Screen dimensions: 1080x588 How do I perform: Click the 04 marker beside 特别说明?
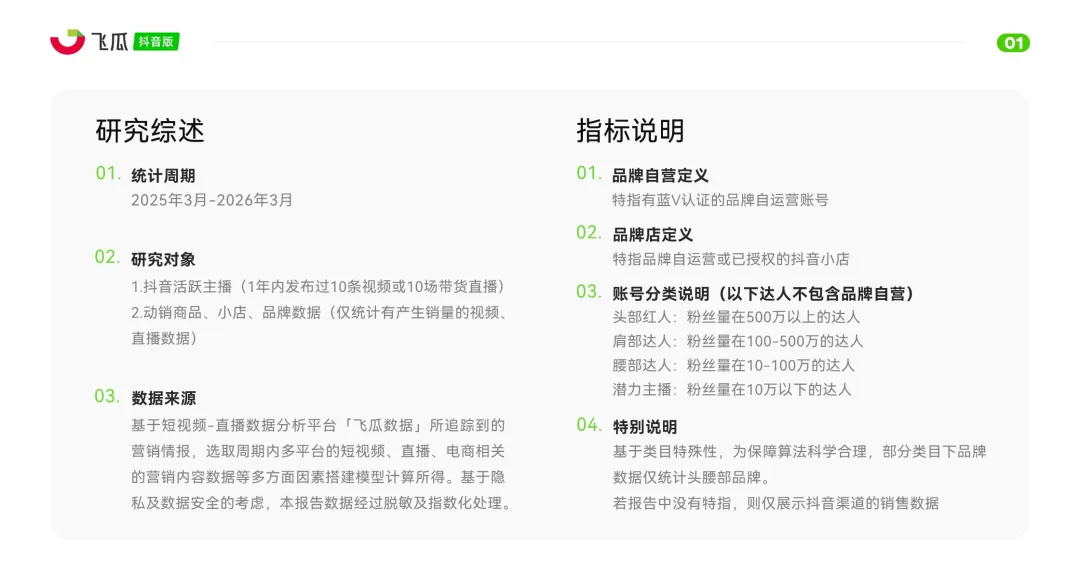[586, 425]
